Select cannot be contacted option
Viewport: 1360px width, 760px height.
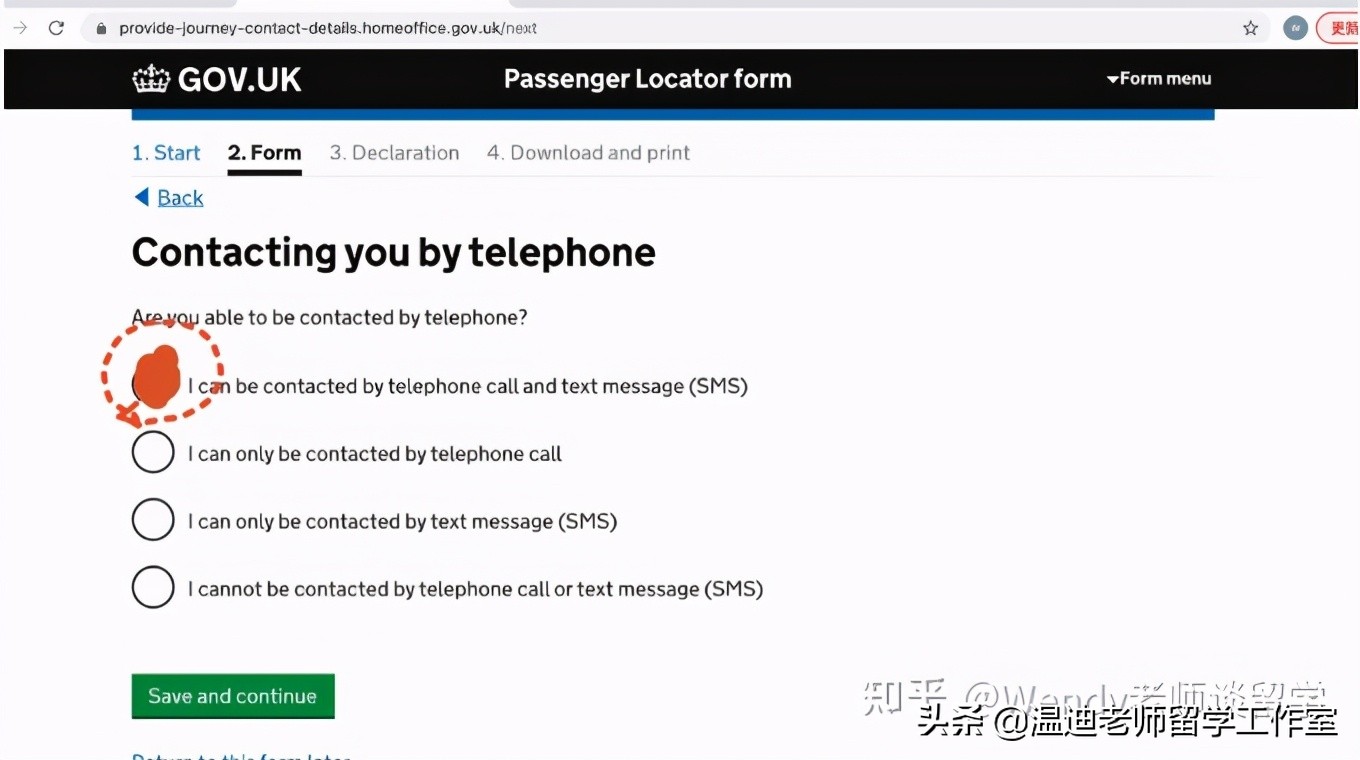tap(153, 587)
